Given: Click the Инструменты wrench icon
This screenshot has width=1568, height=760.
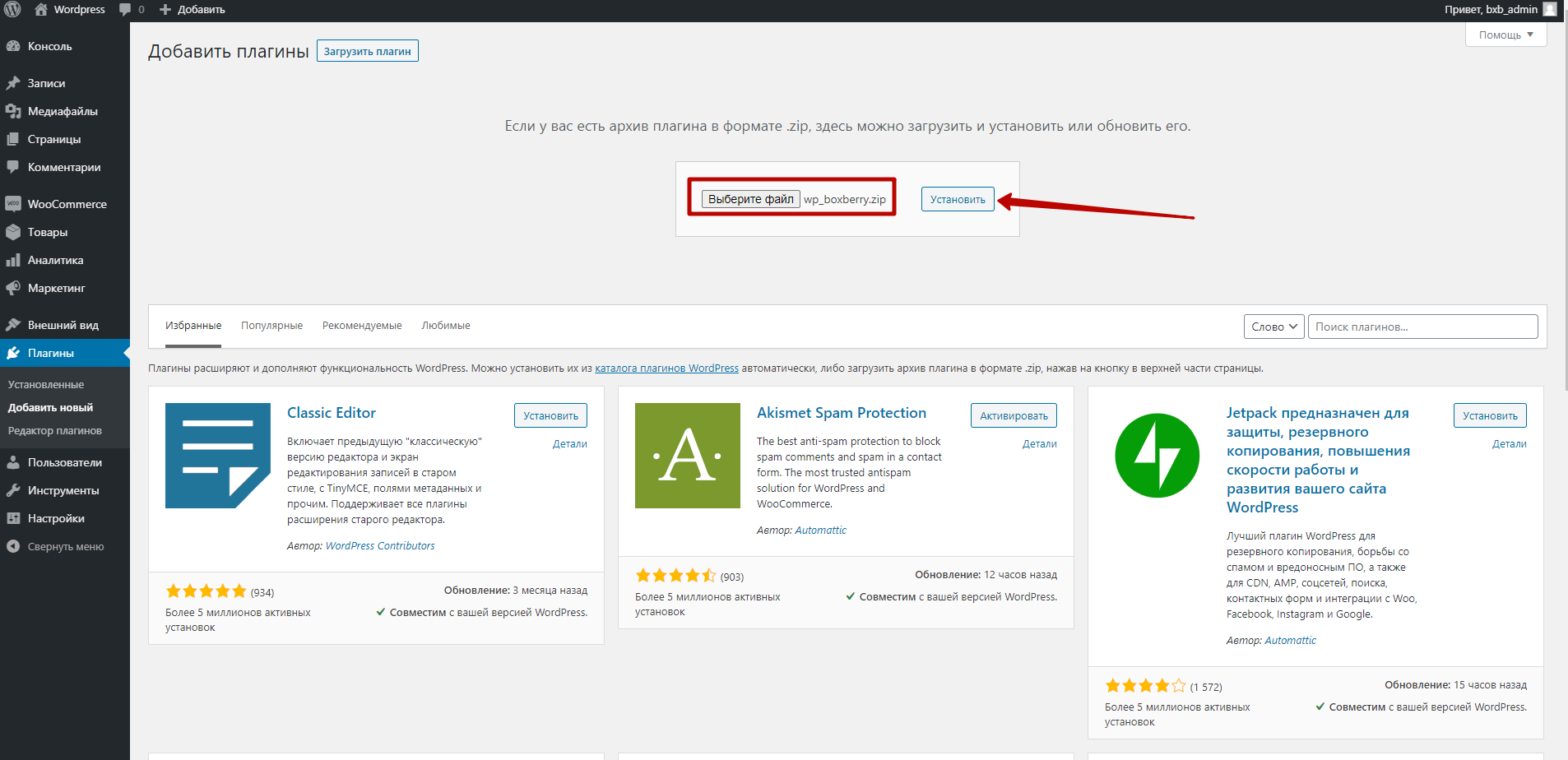Looking at the screenshot, I should pos(13,490).
